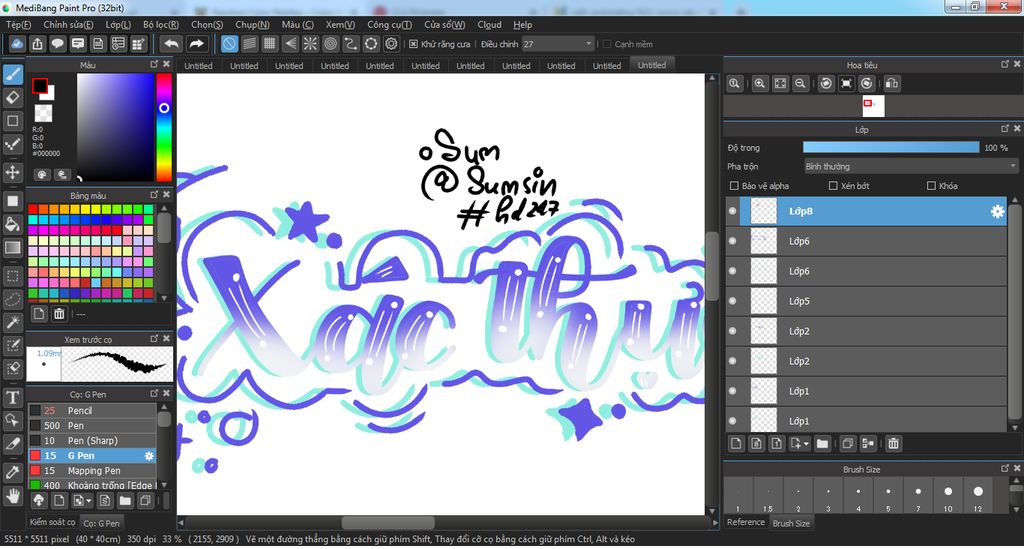
Task: Undock the Lớp layers panel
Action: pos(1005,129)
